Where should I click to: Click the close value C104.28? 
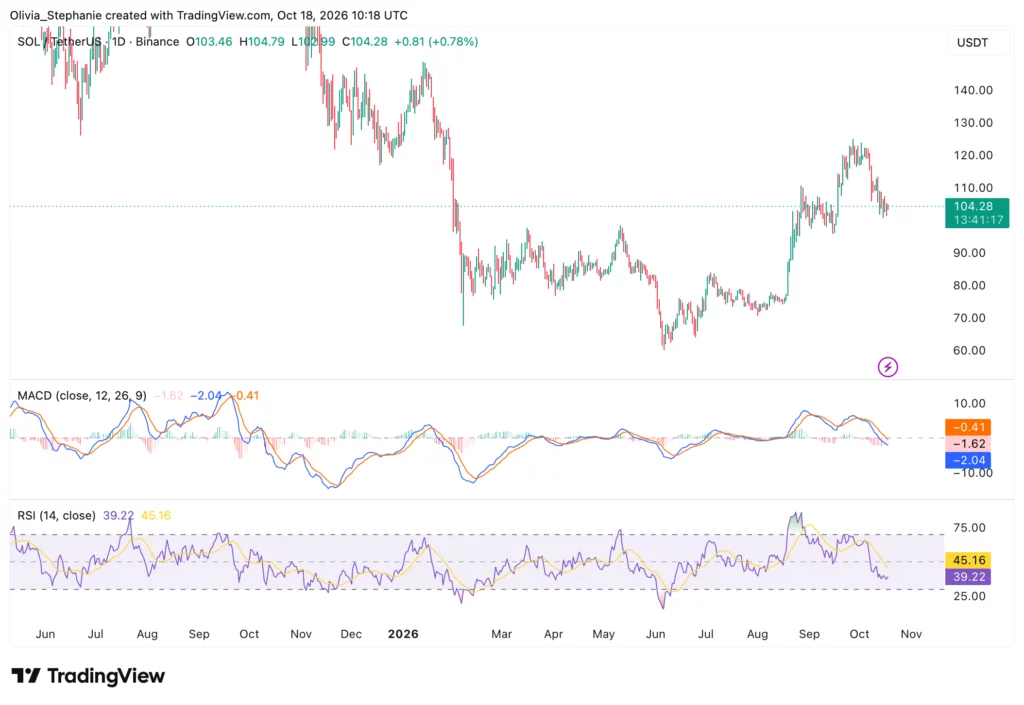tap(364, 42)
